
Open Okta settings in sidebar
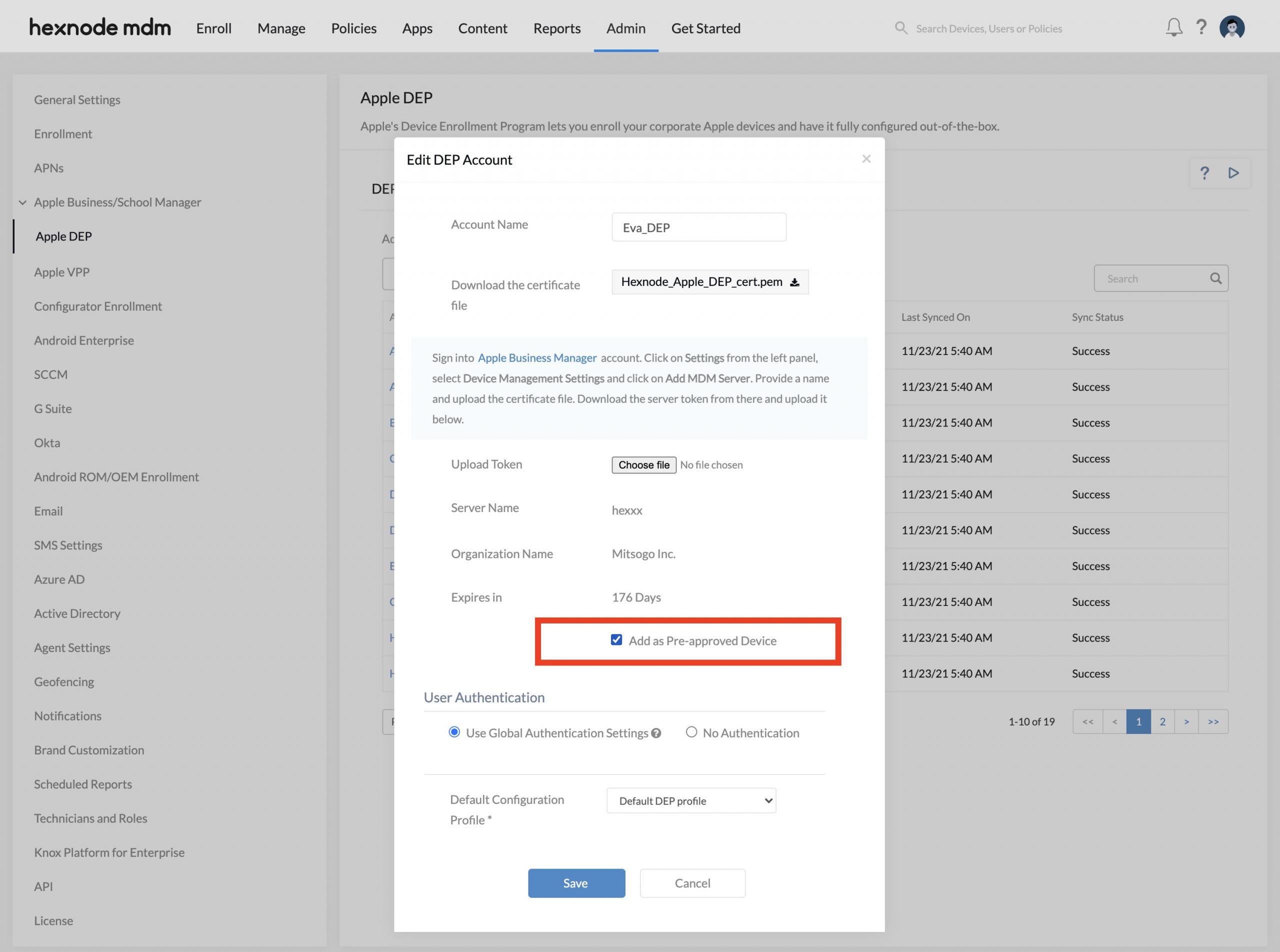click(x=46, y=442)
